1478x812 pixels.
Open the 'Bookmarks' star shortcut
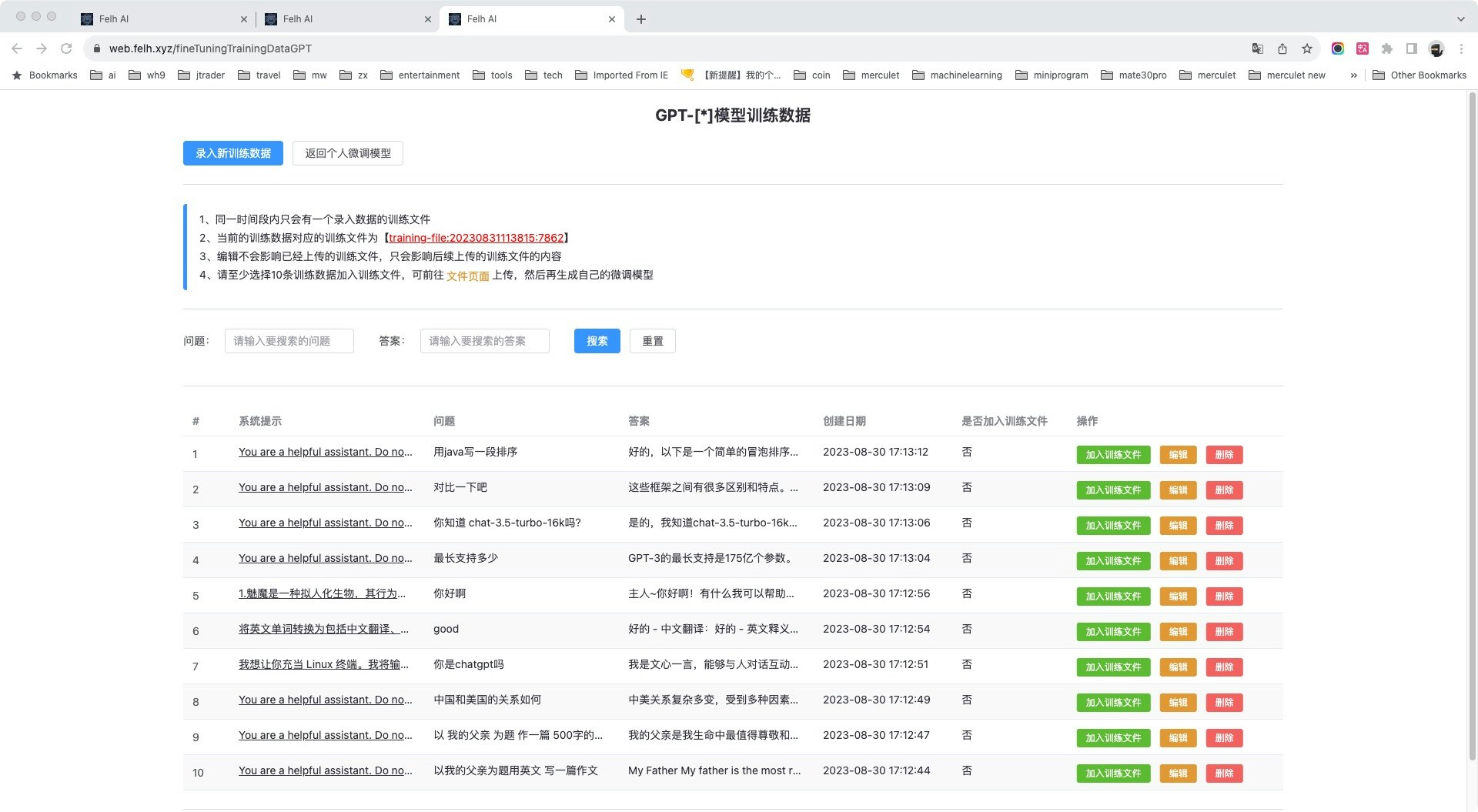(x=45, y=75)
